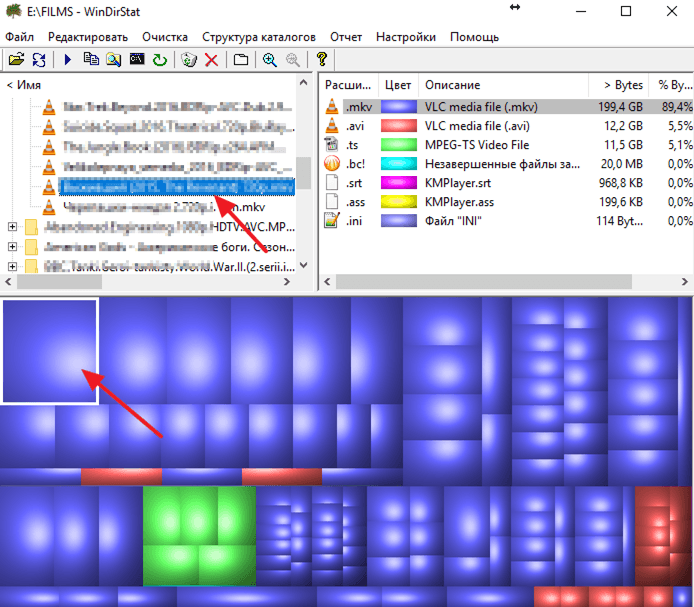Click the Описание column header

[452, 85]
